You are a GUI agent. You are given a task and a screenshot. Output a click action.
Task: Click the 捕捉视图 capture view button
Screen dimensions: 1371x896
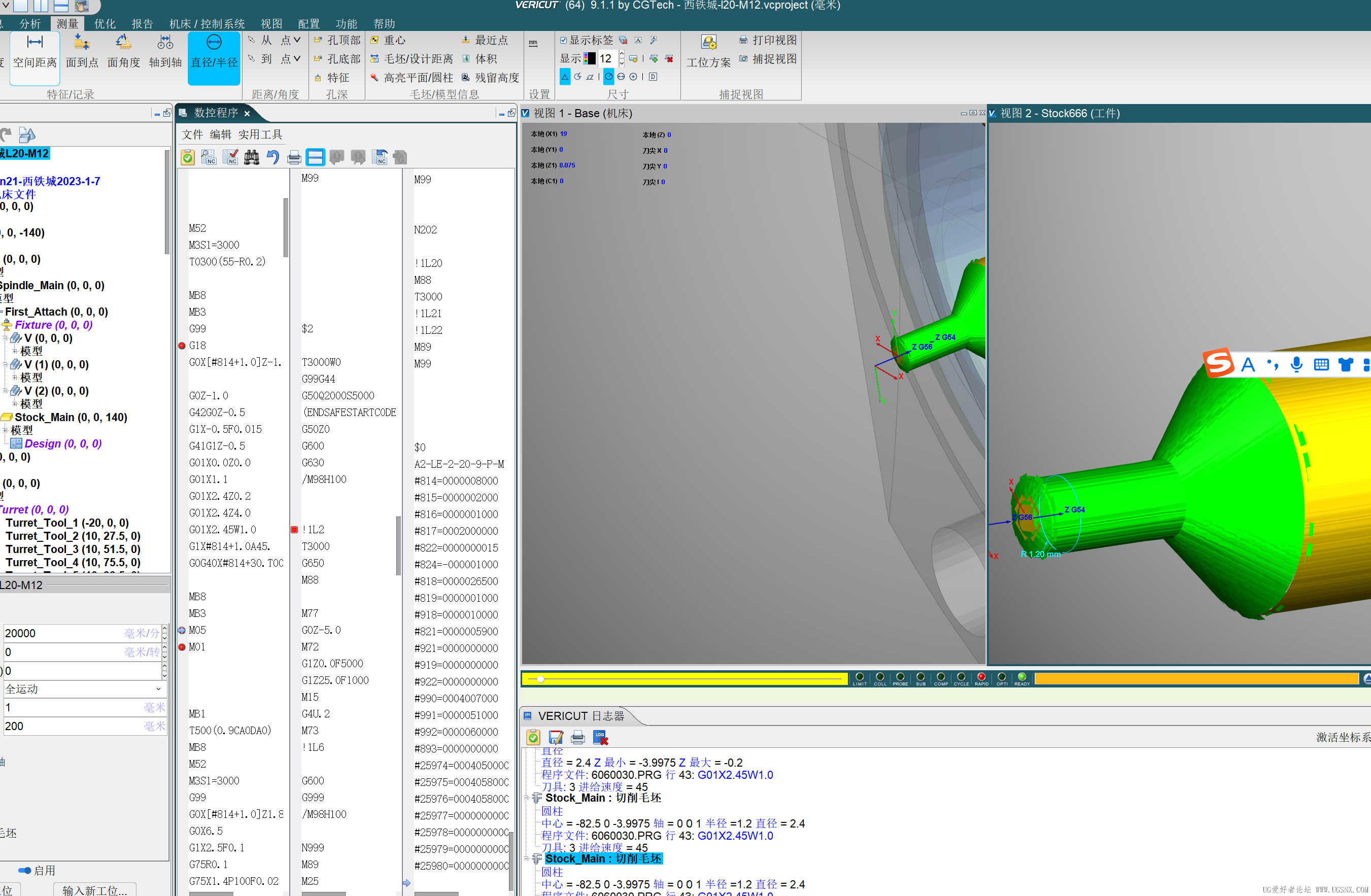[768, 59]
